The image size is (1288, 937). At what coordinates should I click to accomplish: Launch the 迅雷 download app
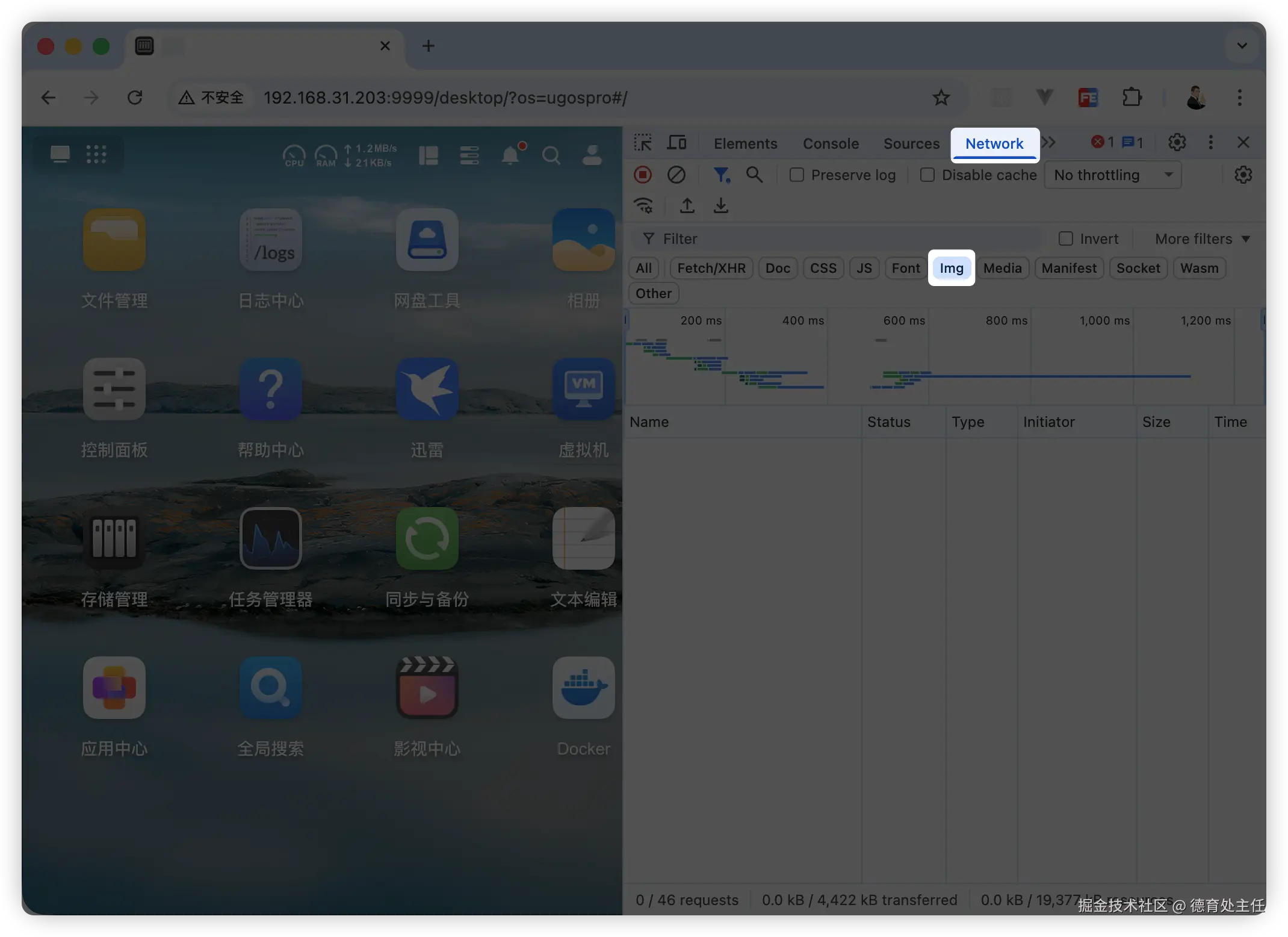tap(427, 389)
